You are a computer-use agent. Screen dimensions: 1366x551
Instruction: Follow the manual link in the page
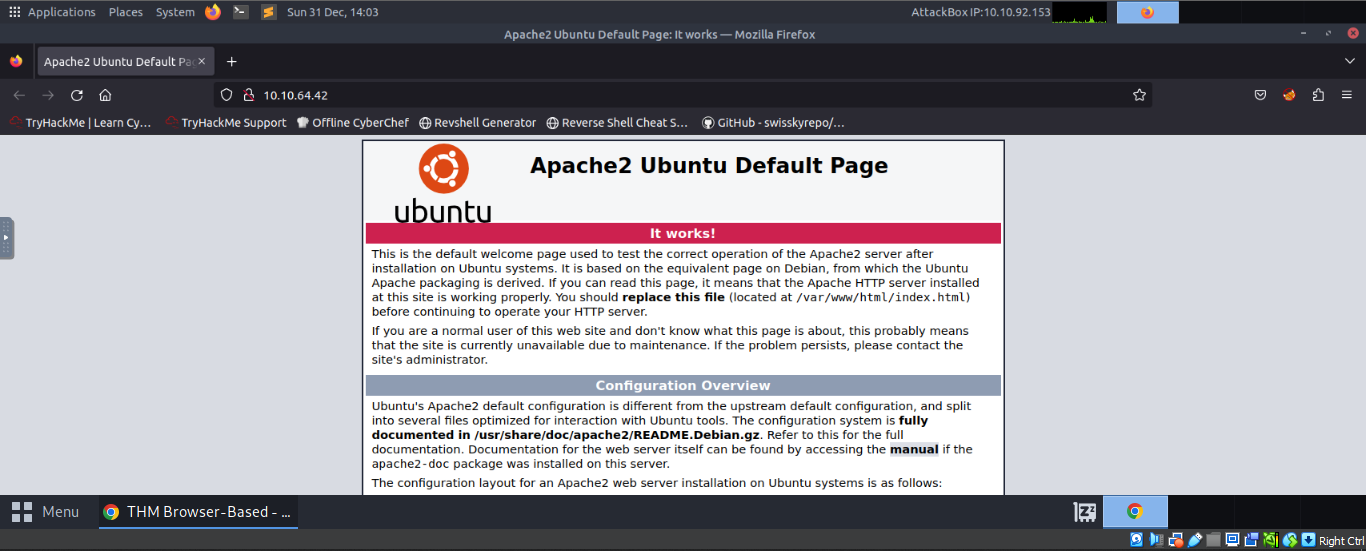click(x=914, y=449)
